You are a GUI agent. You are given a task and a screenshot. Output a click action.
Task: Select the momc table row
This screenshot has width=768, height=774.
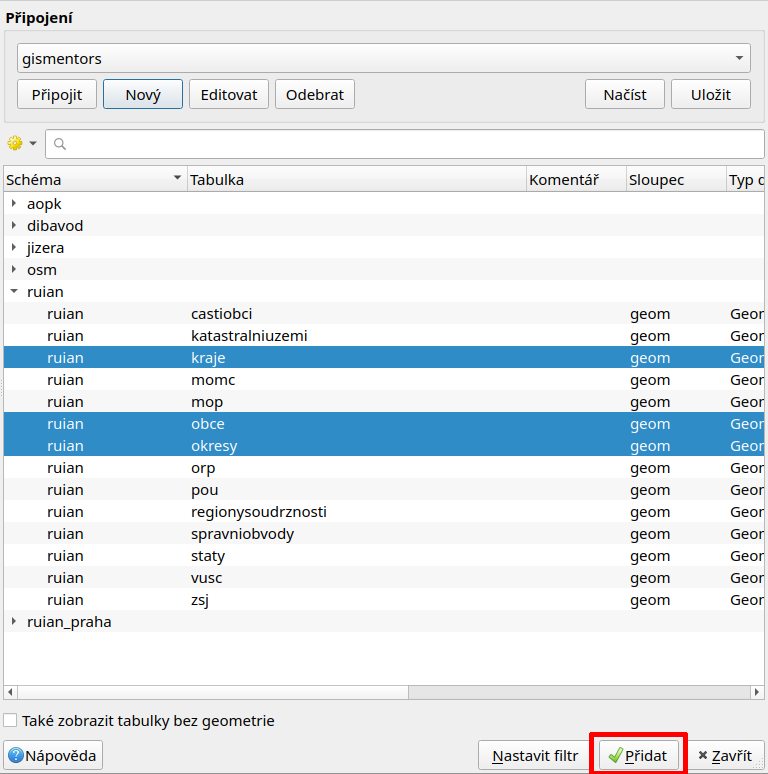(384, 380)
